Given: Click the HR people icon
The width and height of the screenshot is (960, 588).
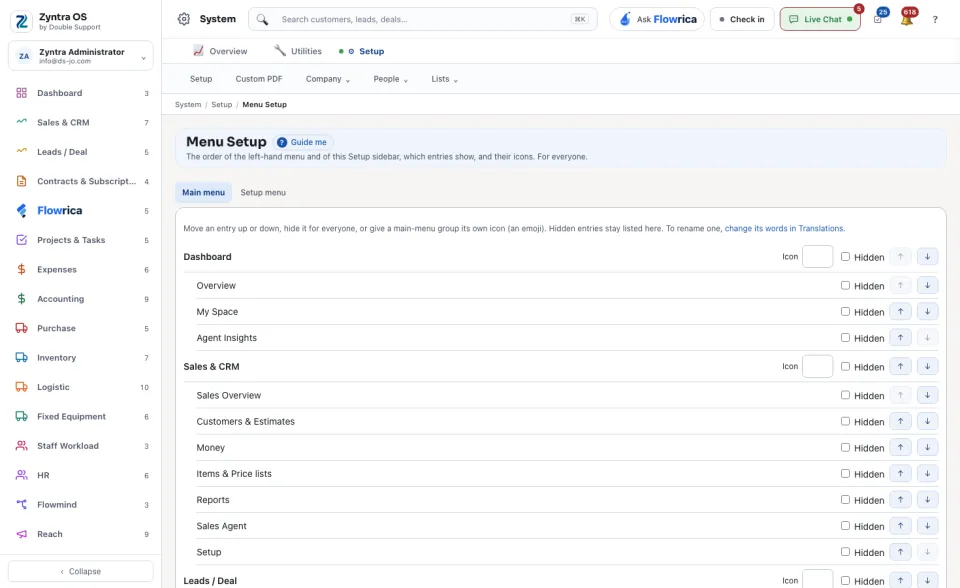Looking at the screenshot, I should coord(21,475).
